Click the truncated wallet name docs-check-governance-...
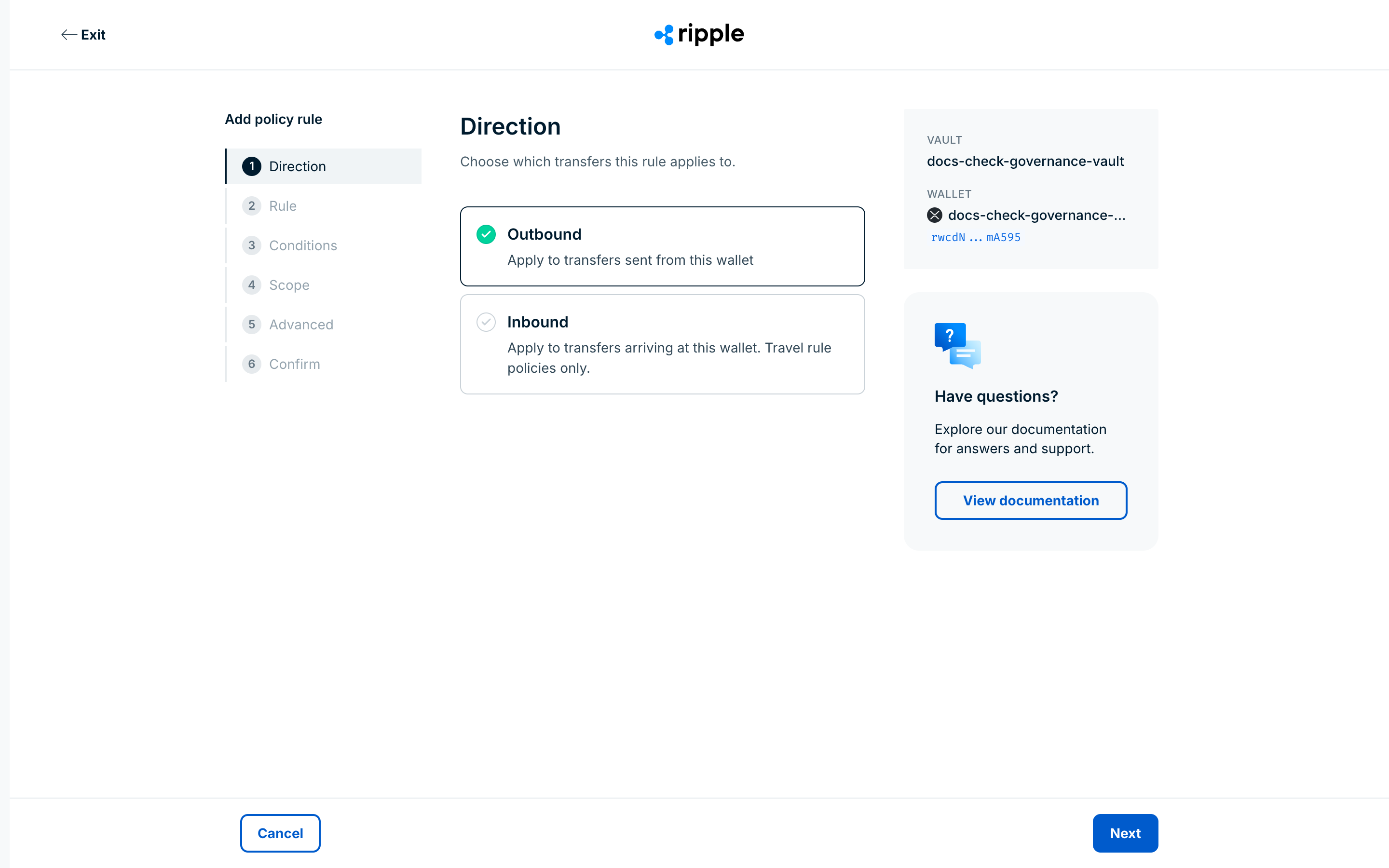The width and height of the screenshot is (1389, 868). coord(1036,215)
